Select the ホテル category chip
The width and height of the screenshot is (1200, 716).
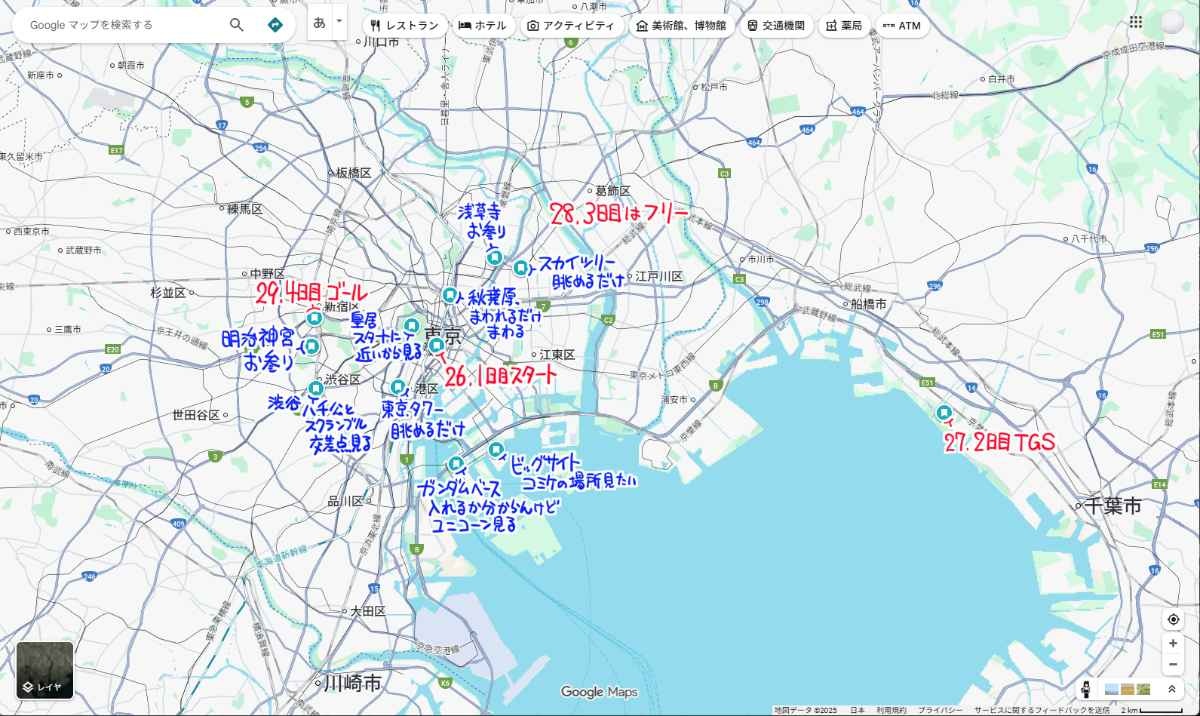pos(482,26)
